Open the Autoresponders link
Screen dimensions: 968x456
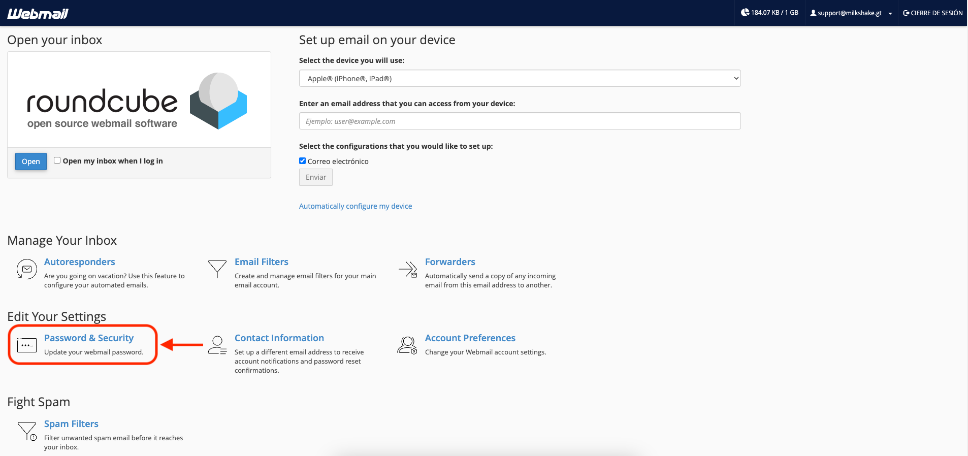pos(80,262)
